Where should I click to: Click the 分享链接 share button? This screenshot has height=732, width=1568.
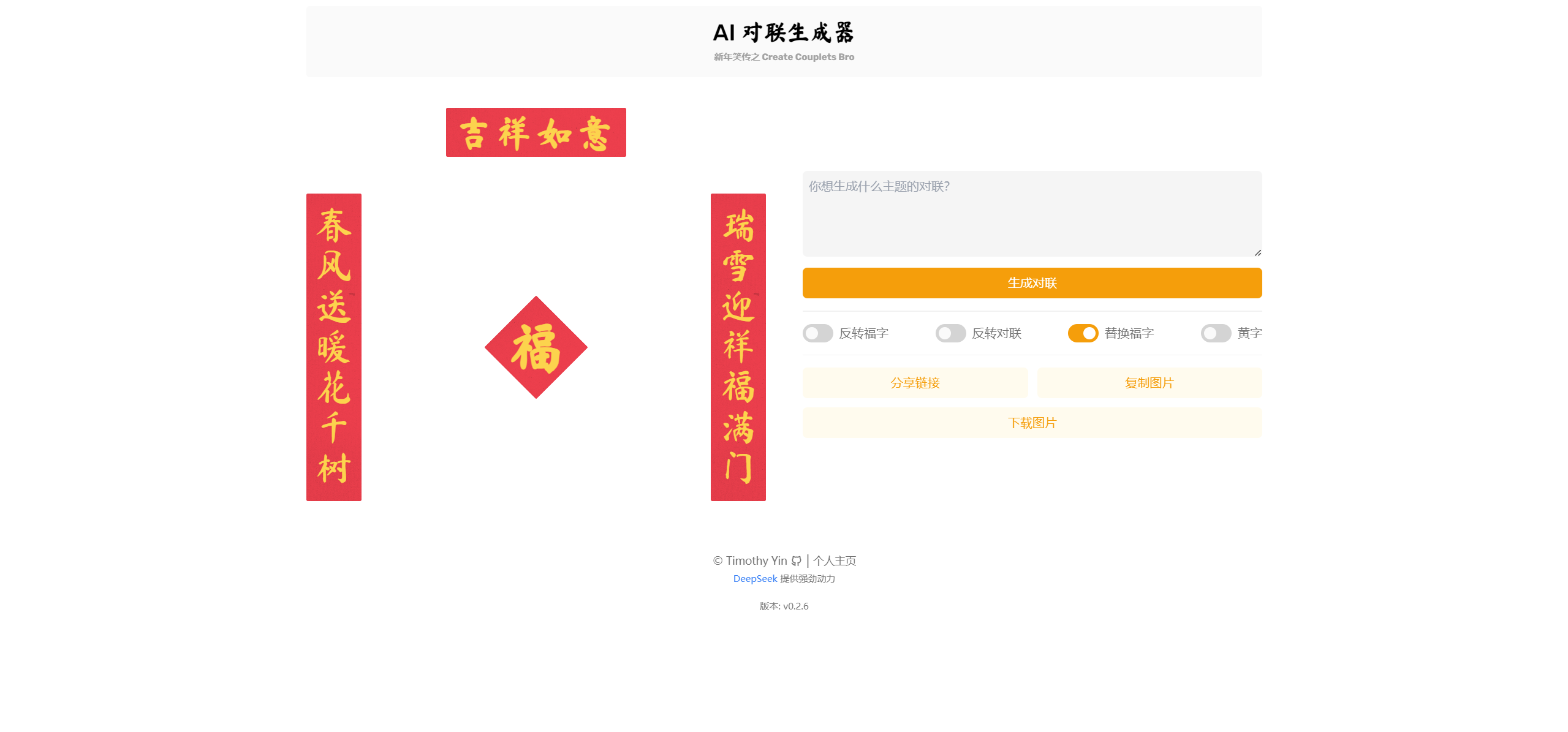click(915, 382)
